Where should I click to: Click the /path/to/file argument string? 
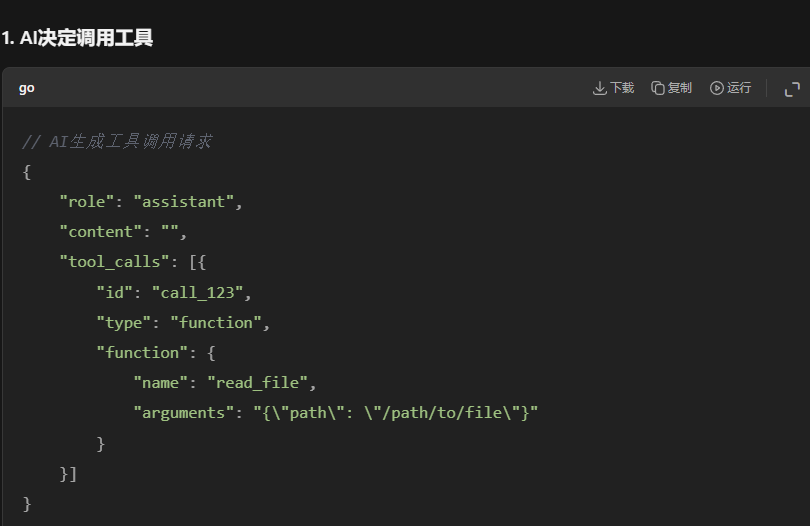coord(396,413)
